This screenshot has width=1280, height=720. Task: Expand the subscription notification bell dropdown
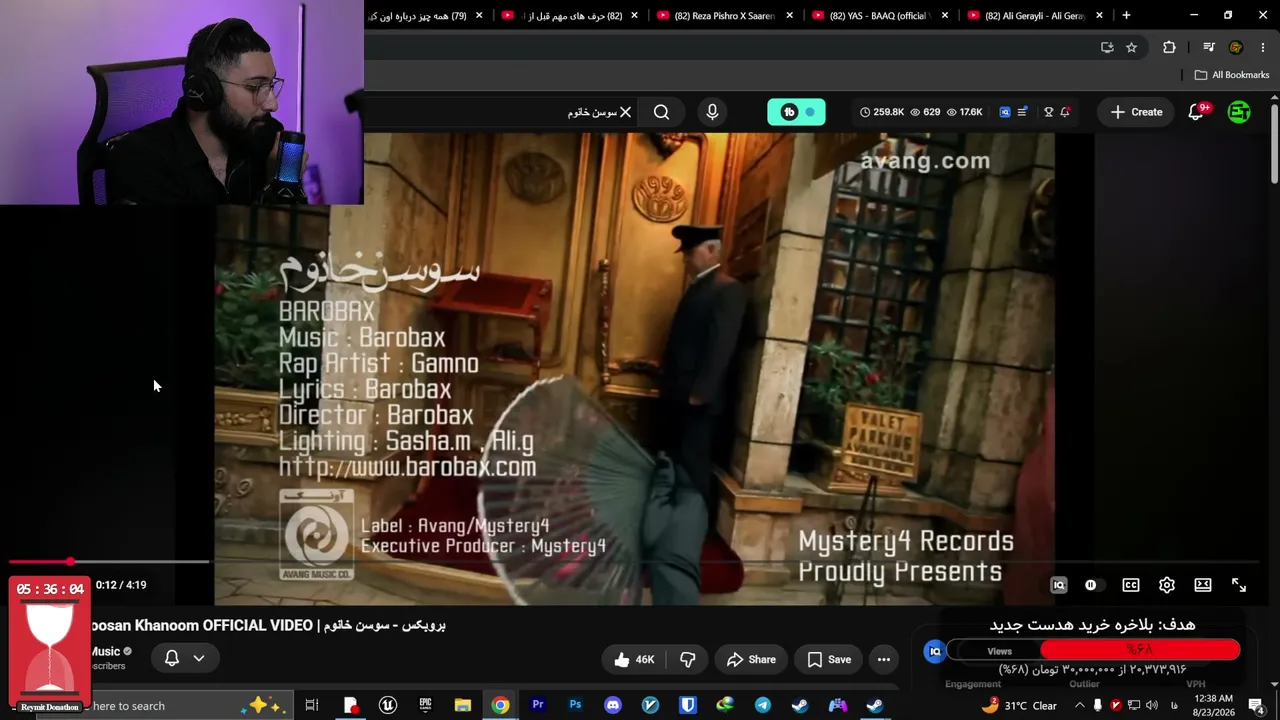[x=185, y=658]
